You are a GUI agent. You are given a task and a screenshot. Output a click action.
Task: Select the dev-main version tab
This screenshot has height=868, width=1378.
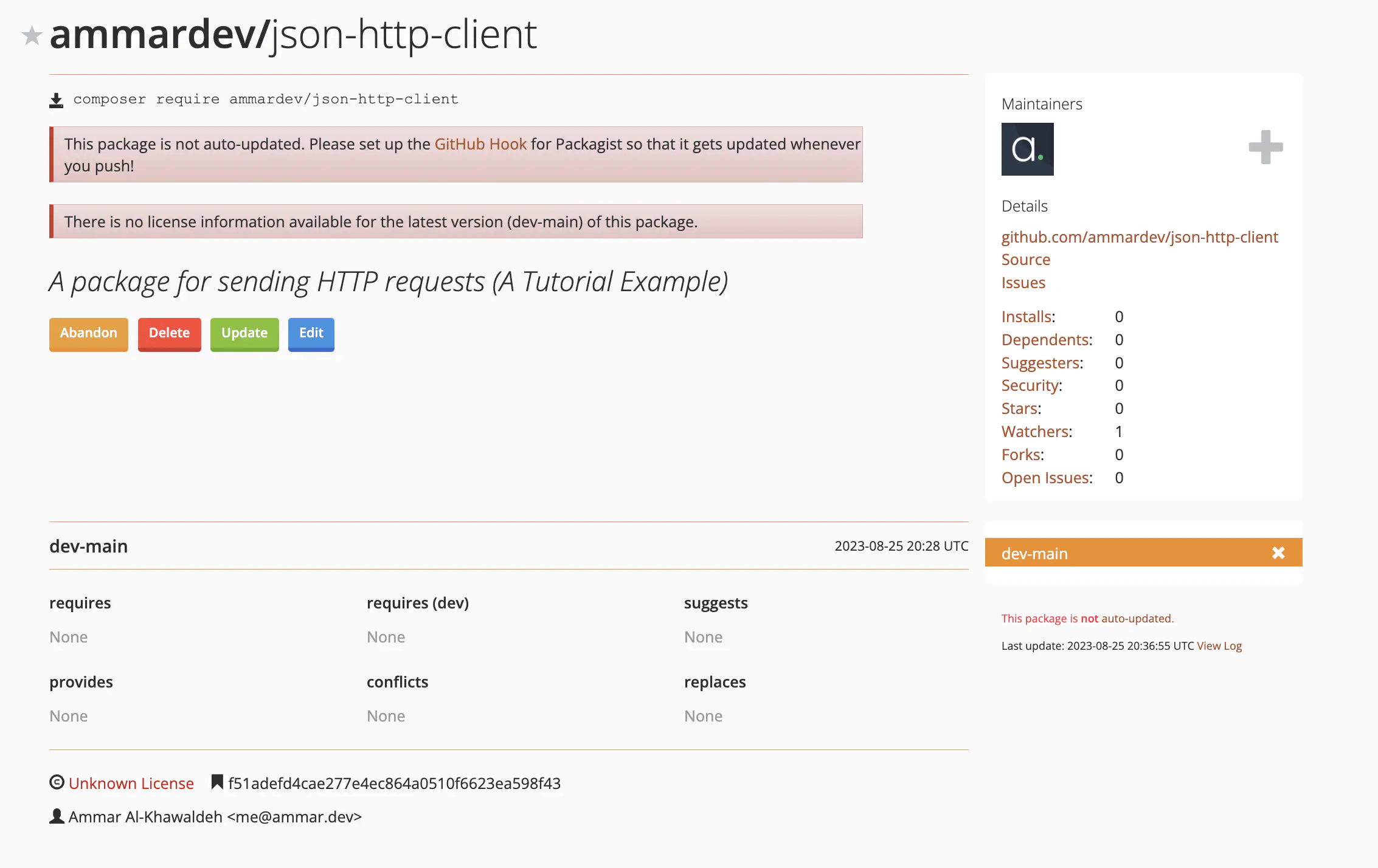click(1034, 553)
